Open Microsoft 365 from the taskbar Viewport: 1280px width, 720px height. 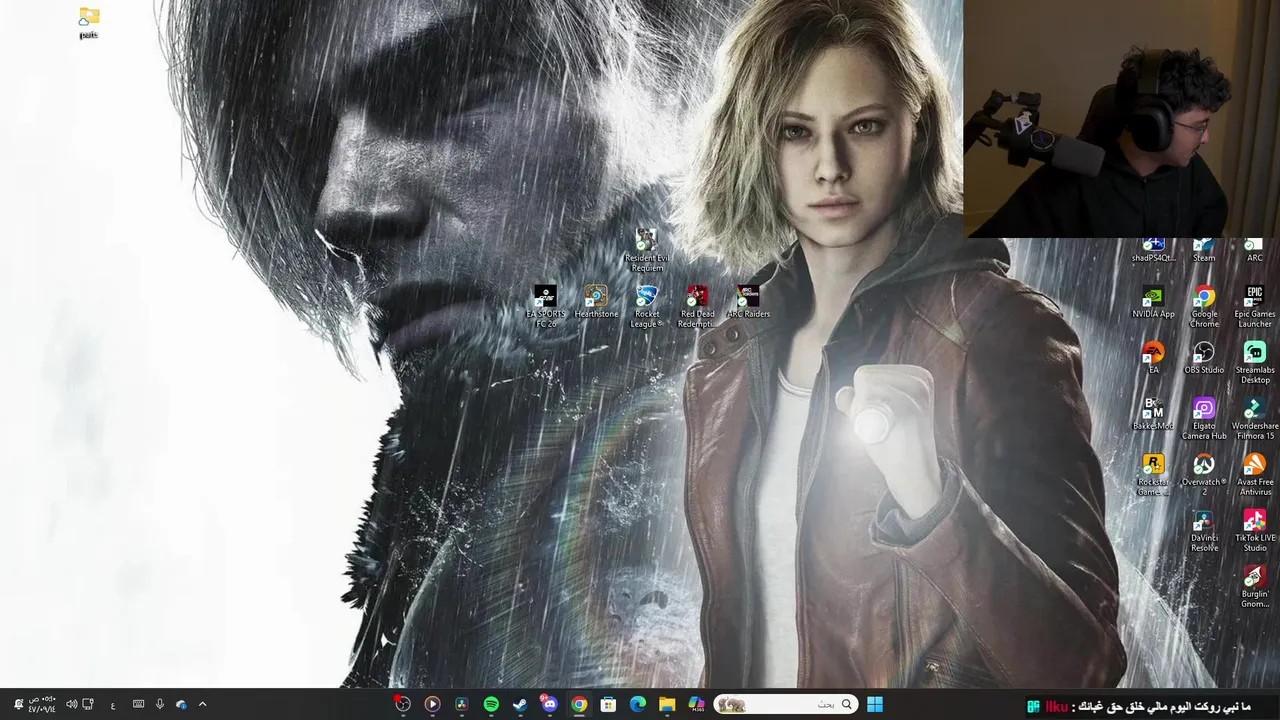tap(696, 704)
